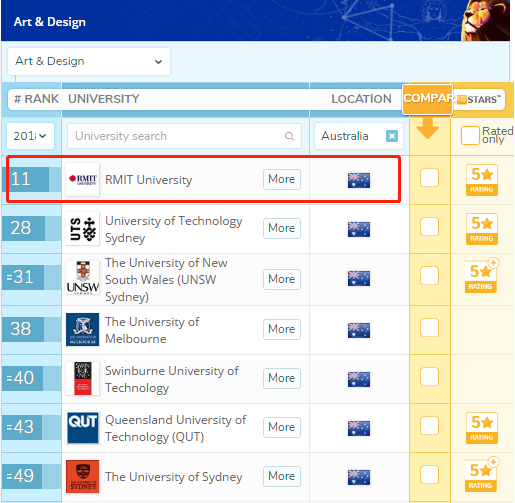
Task: Click the Australian flag in QUT row
Action: [x=359, y=428]
